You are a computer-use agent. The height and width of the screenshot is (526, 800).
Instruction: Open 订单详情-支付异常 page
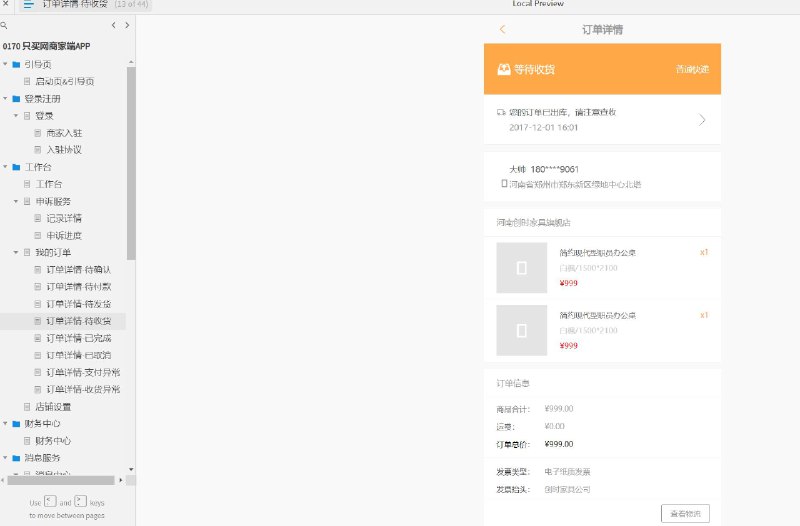point(83,372)
